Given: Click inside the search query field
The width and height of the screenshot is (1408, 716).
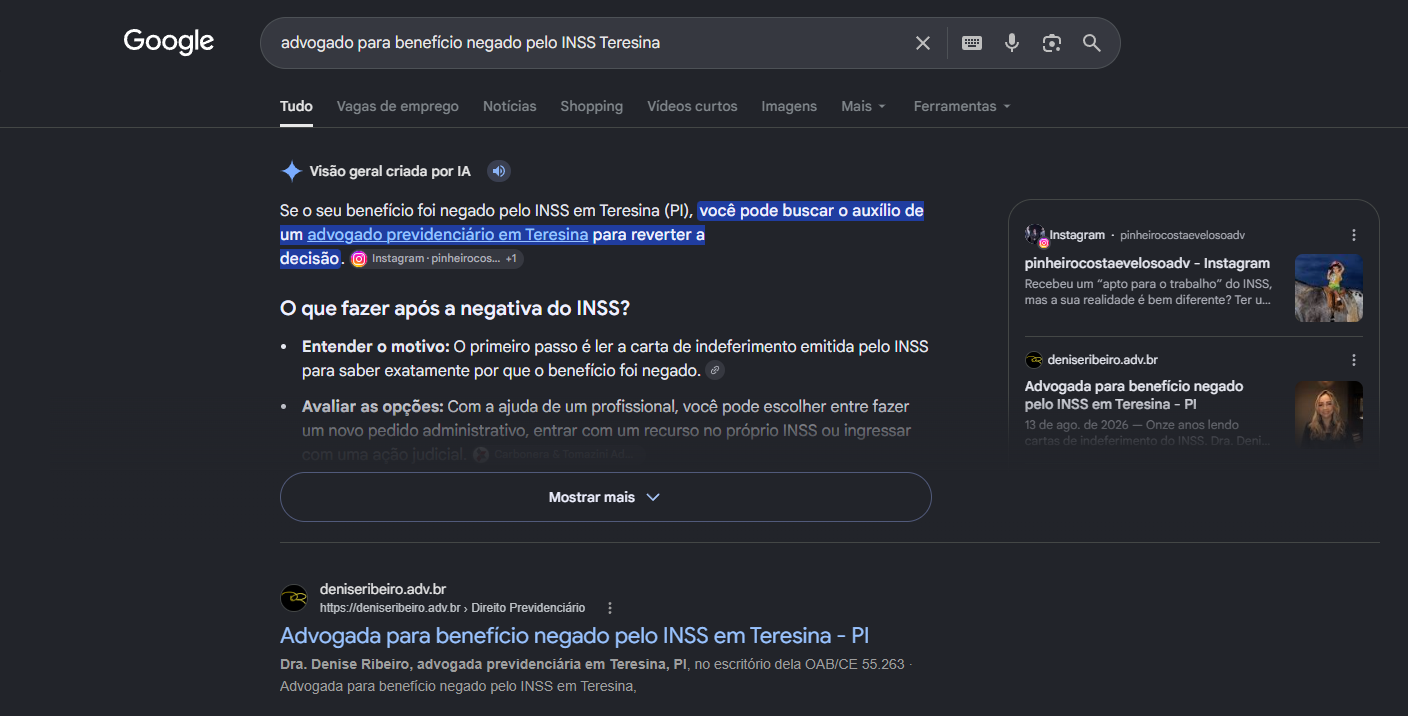Looking at the screenshot, I should coord(590,43).
